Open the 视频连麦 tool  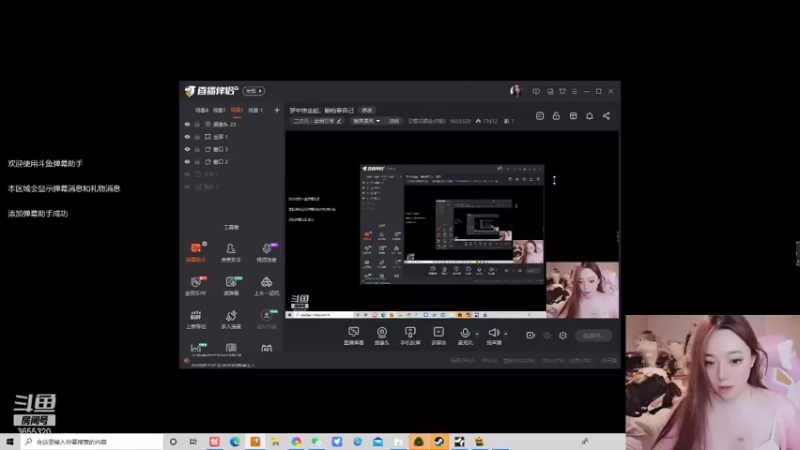[266, 253]
